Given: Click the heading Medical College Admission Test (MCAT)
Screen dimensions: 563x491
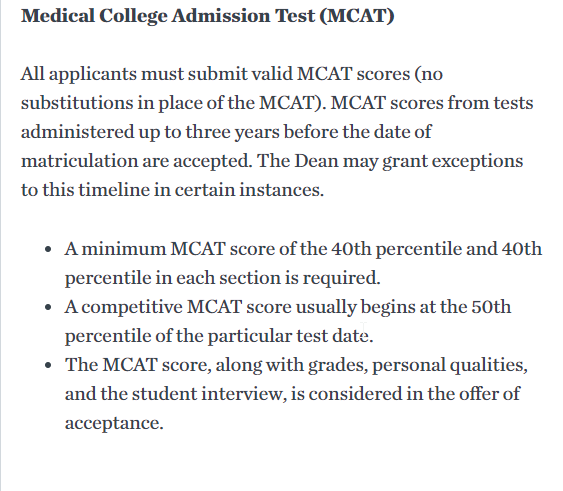Looking at the screenshot, I should [x=208, y=16].
